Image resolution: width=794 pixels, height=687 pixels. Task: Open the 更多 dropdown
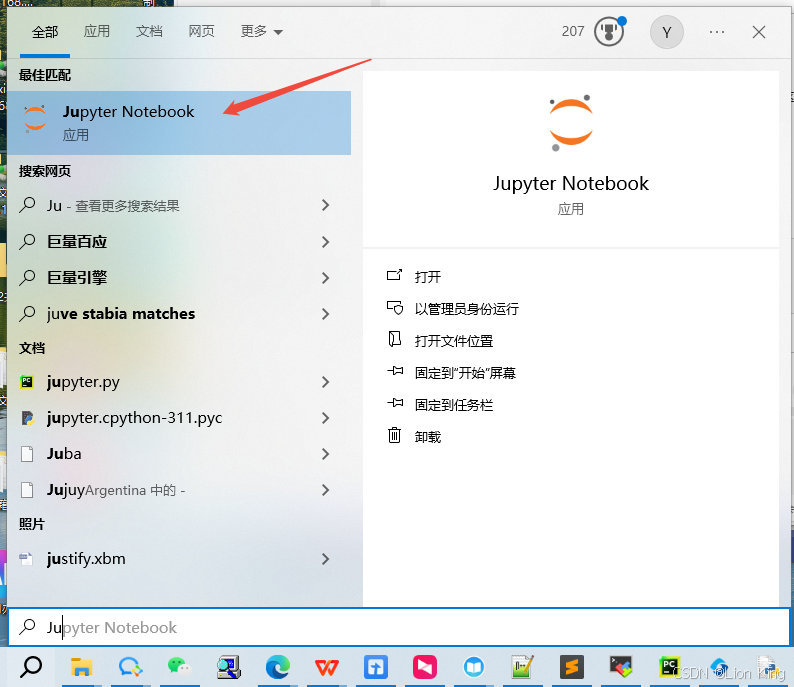(261, 31)
